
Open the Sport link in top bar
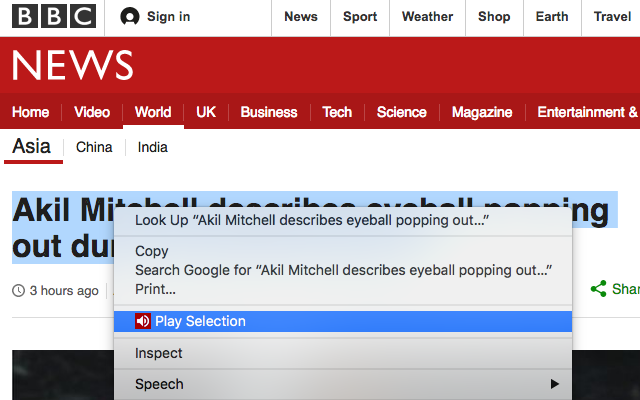pyautogui.click(x=360, y=17)
